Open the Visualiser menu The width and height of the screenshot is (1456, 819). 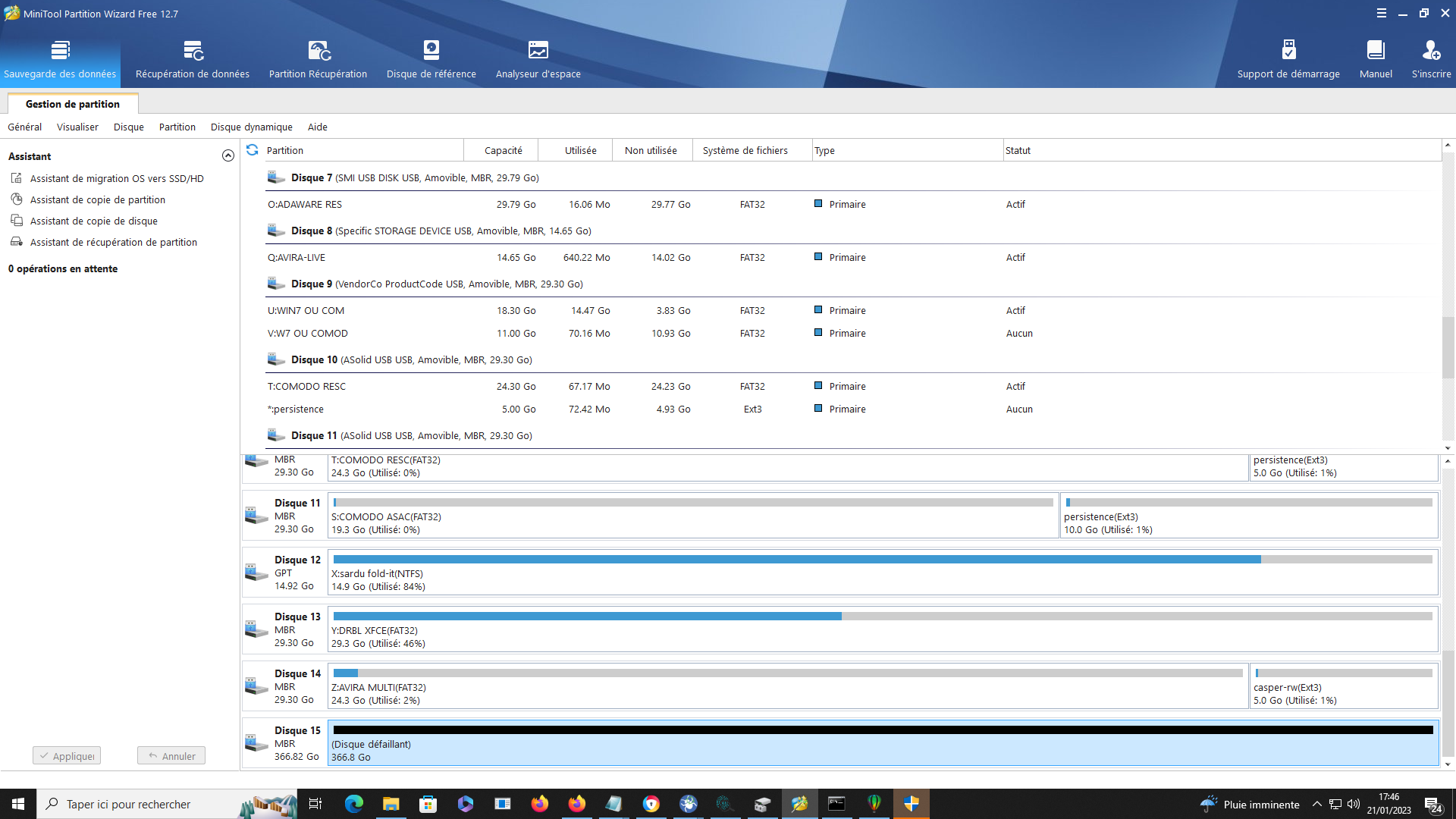click(x=77, y=127)
